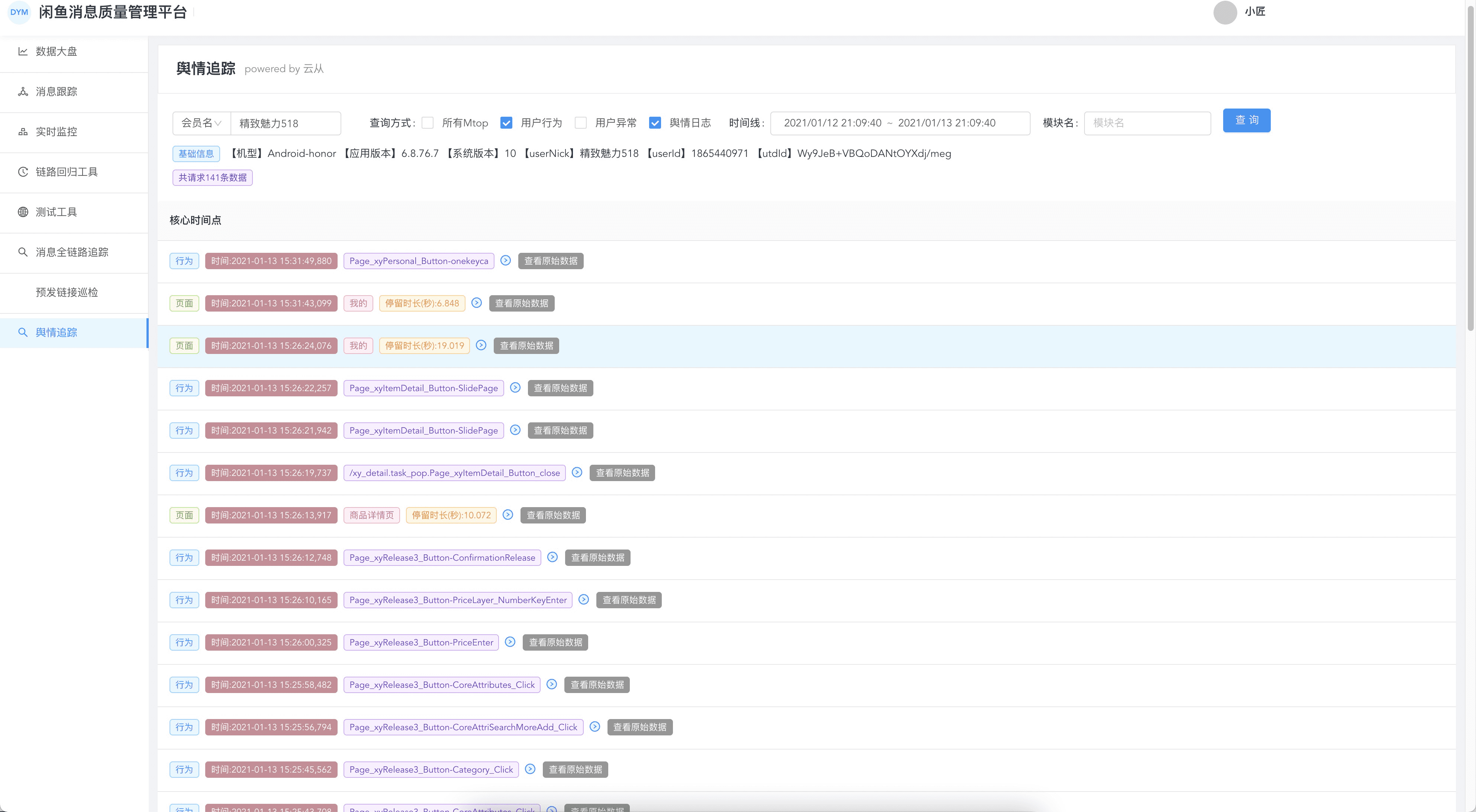The image size is (1476, 812).
Task: Click the 测试工具 globe icon
Action: [x=23, y=212]
